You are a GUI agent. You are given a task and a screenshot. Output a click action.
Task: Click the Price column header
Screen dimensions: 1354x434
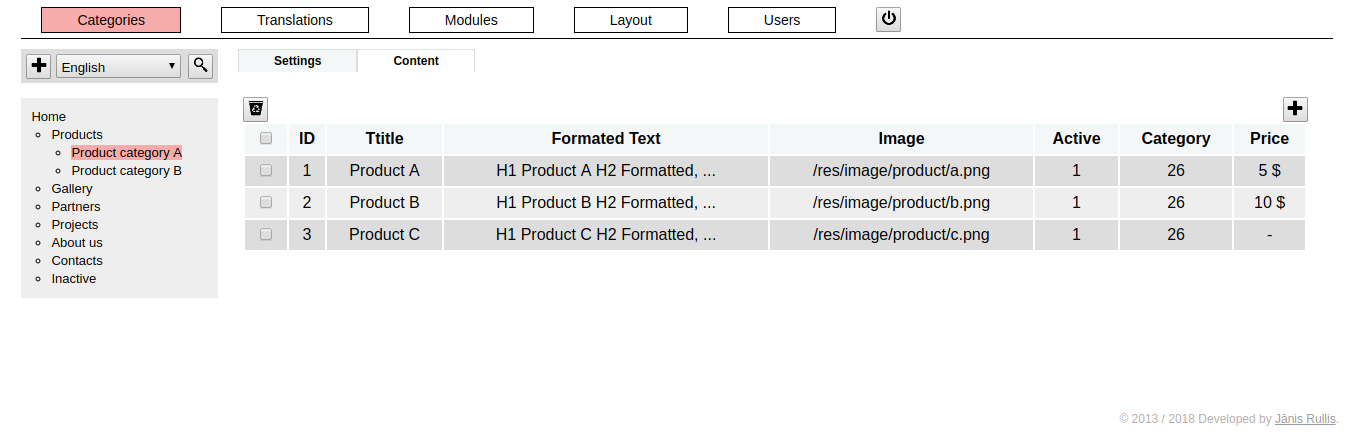click(x=1269, y=139)
